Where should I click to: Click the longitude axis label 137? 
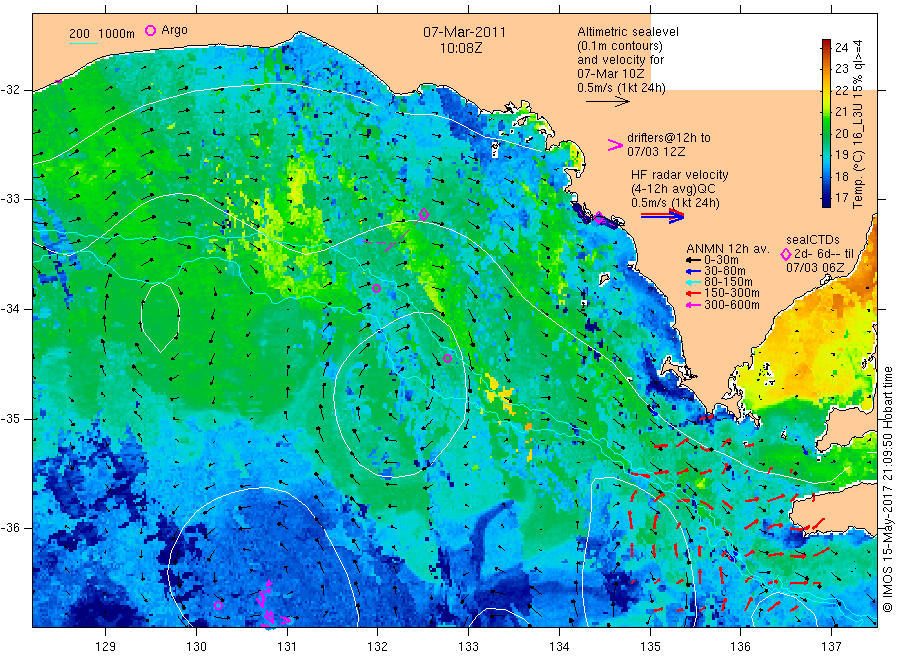pos(831,647)
